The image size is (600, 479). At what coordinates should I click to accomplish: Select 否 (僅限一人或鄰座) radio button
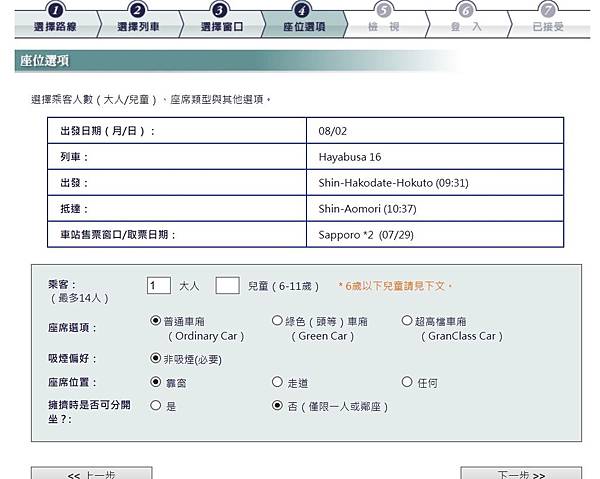(x=277, y=405)
